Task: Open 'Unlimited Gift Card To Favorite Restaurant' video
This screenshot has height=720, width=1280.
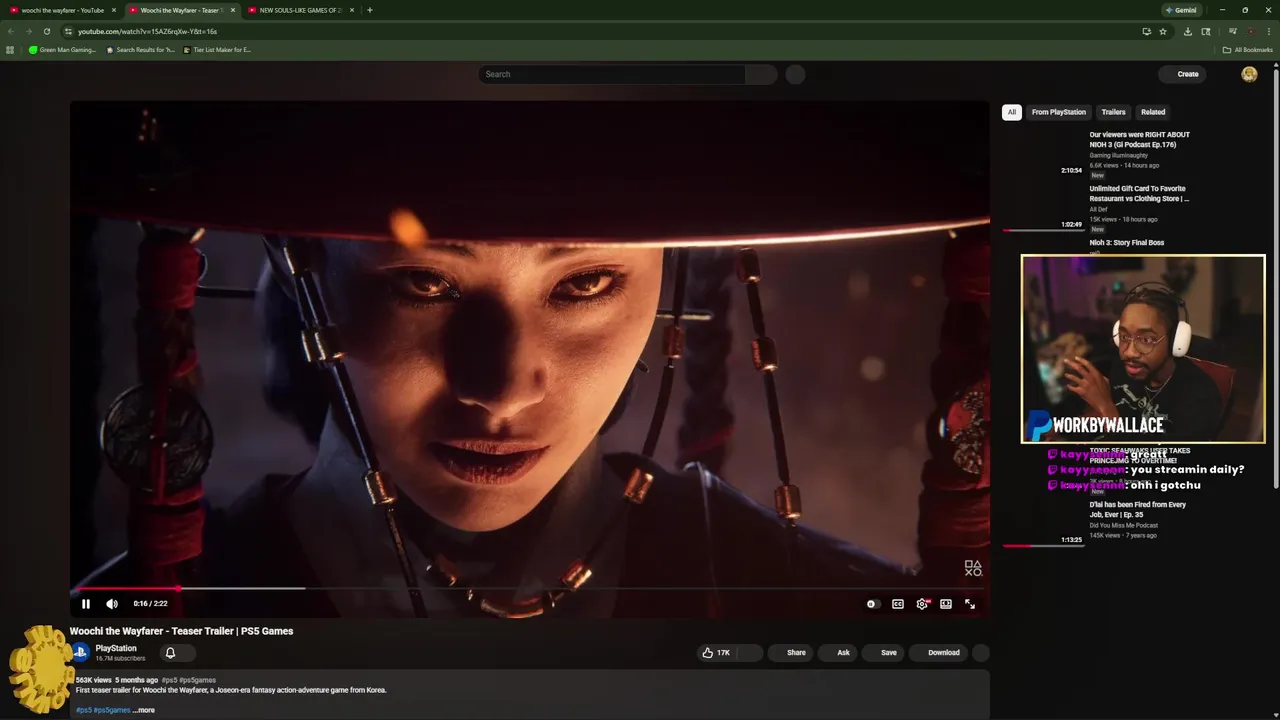Action: tap(1139, 194)
